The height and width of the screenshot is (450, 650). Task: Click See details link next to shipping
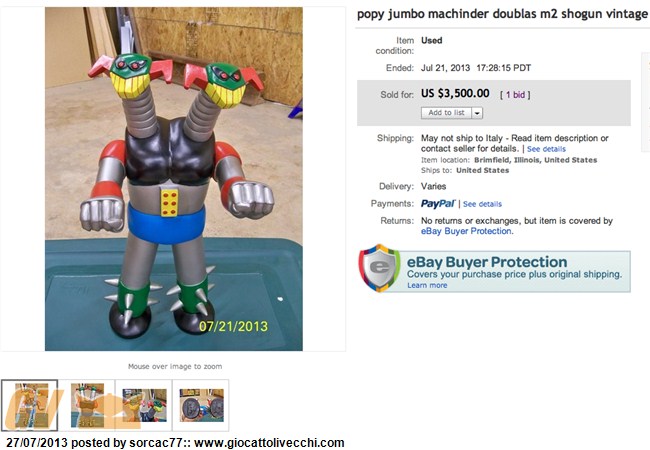(x=546, y=149)
